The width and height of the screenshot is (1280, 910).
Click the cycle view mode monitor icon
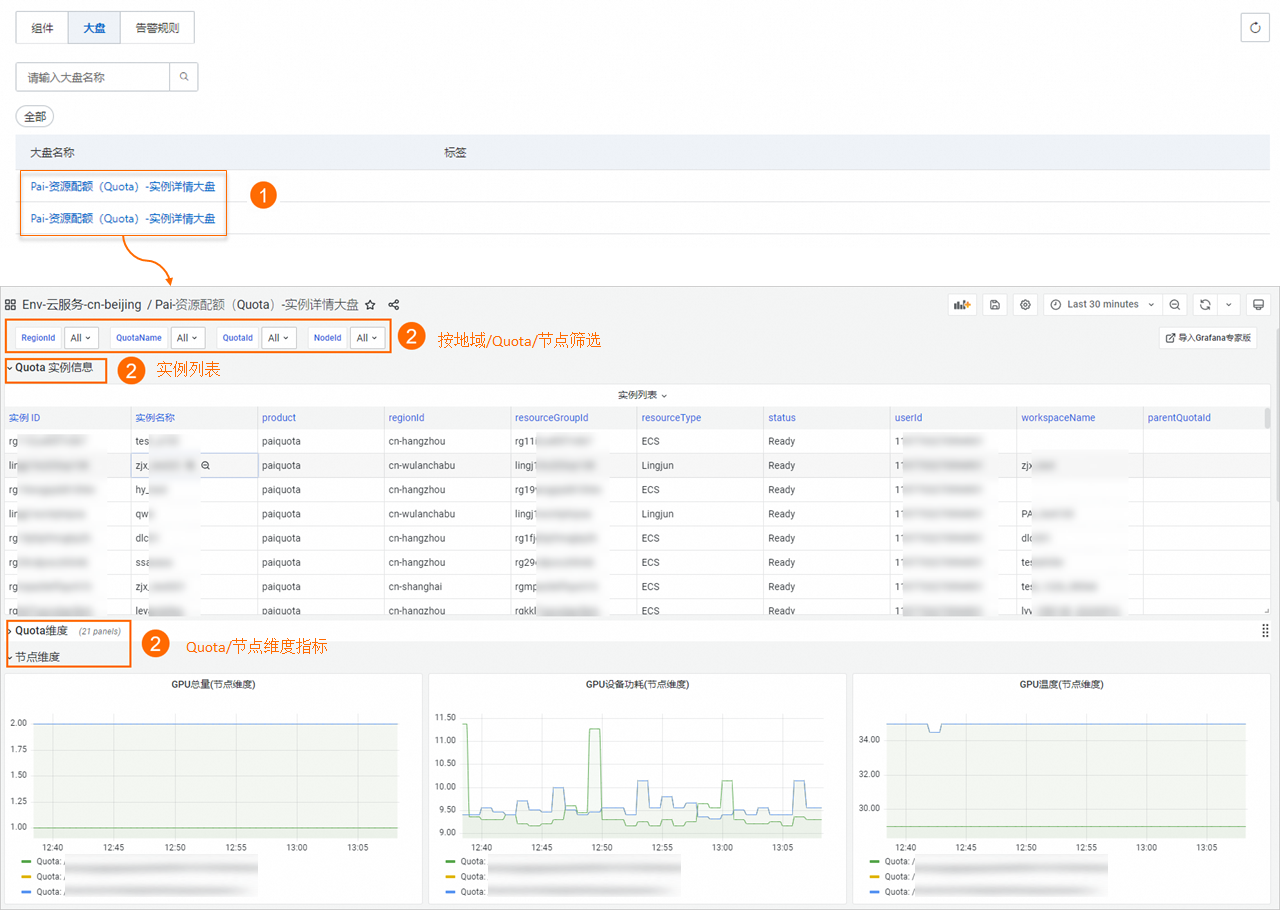point(1259,305)
